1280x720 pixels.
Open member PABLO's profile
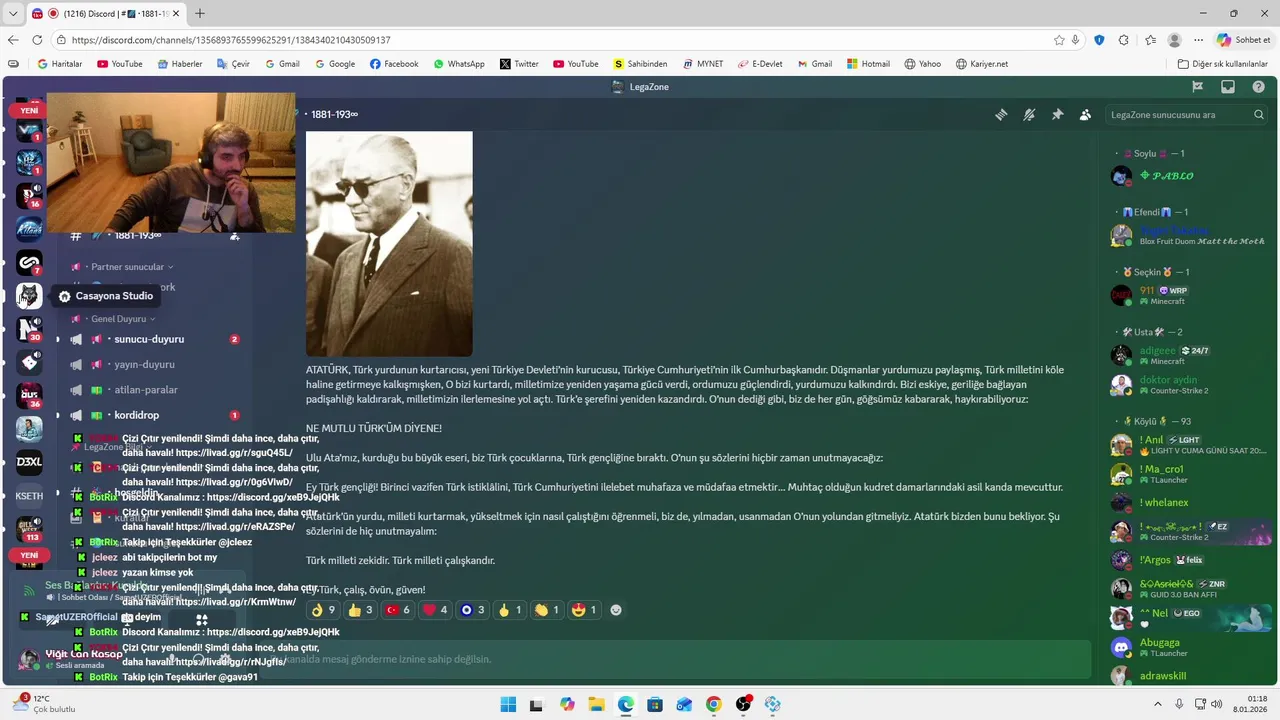(1192, 176)
